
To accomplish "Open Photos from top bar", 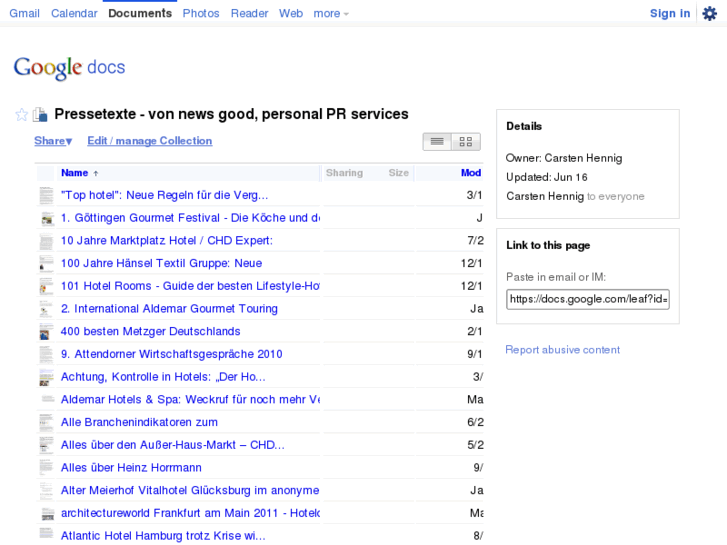I will [x=201, y=13].
